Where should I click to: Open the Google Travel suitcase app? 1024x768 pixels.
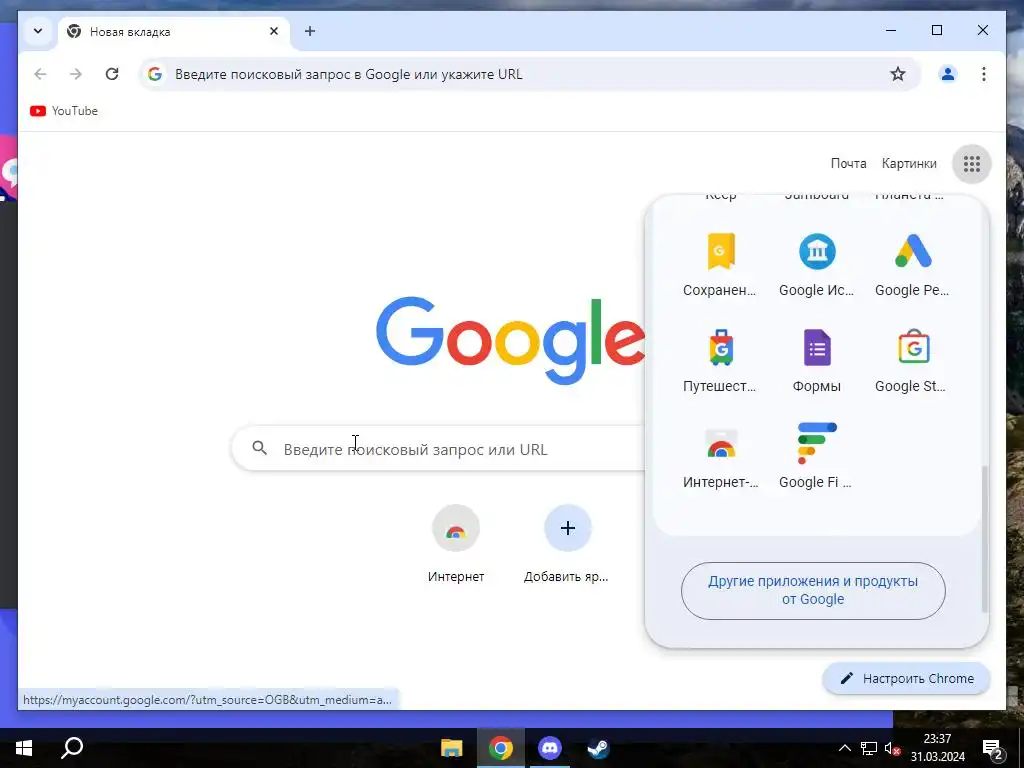(x=720, y=361)
